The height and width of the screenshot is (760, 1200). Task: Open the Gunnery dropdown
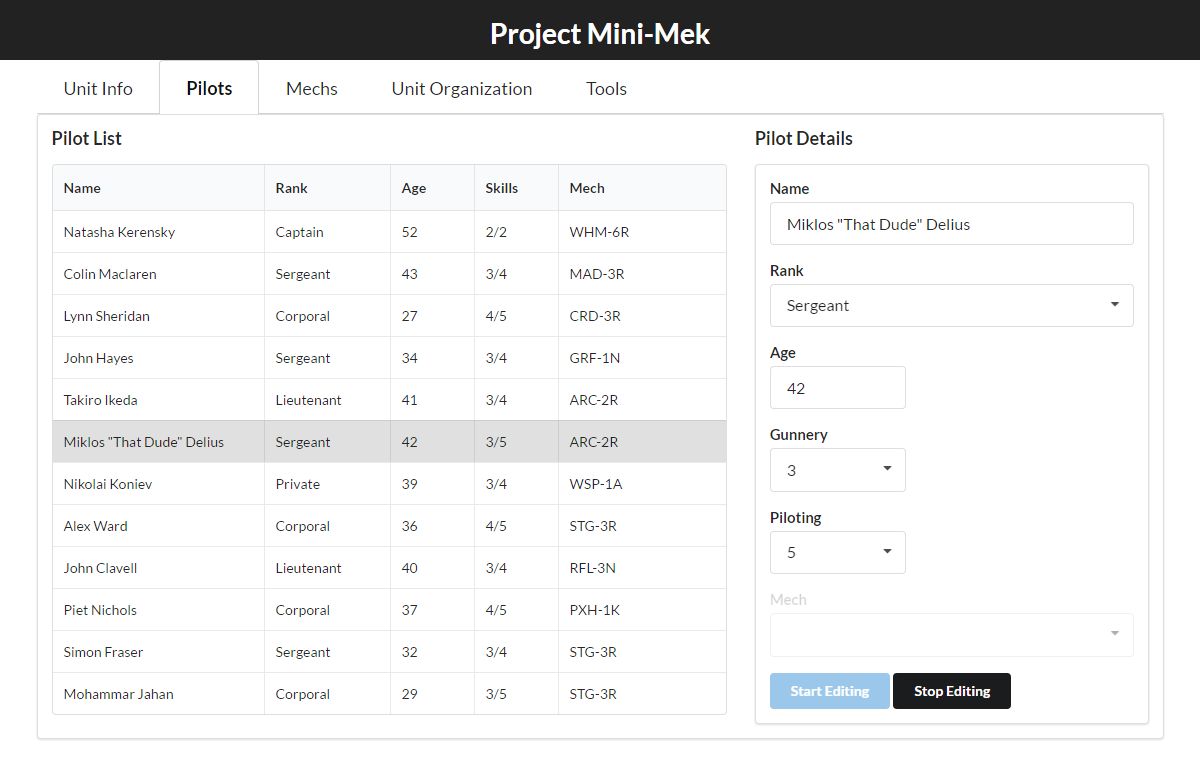838,470
